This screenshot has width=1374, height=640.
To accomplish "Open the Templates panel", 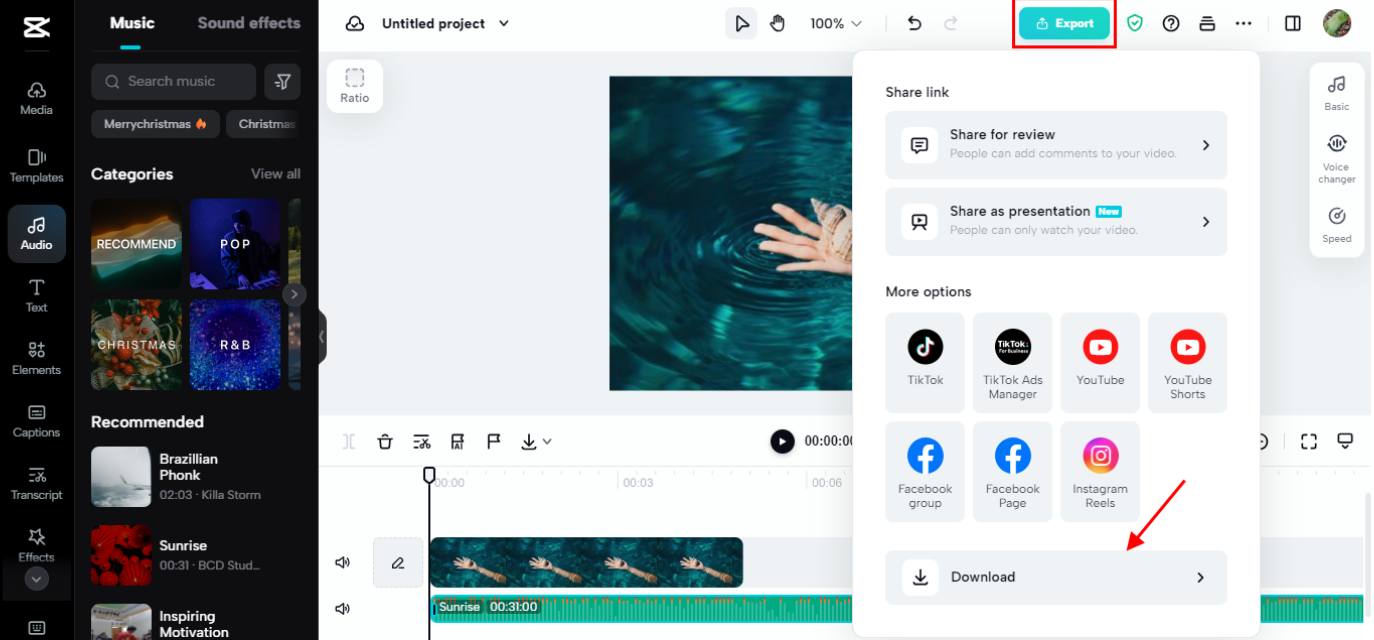I will 37,166.
